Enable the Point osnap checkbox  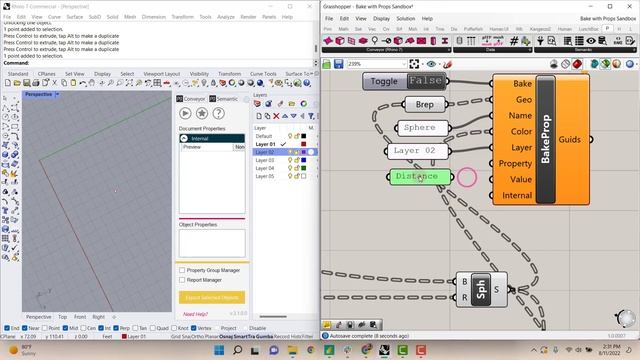click(x=45, y=328)
